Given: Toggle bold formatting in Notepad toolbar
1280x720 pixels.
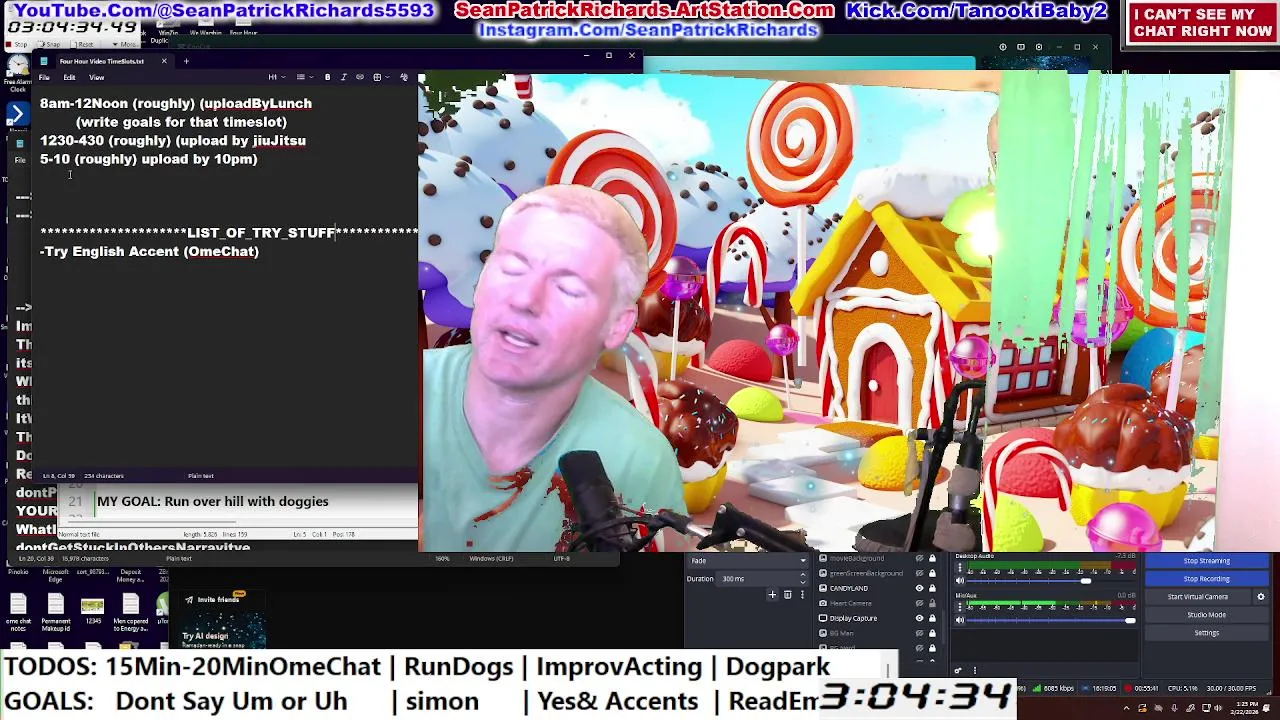Looking at the screenshot, I should [x=327, y=77].
